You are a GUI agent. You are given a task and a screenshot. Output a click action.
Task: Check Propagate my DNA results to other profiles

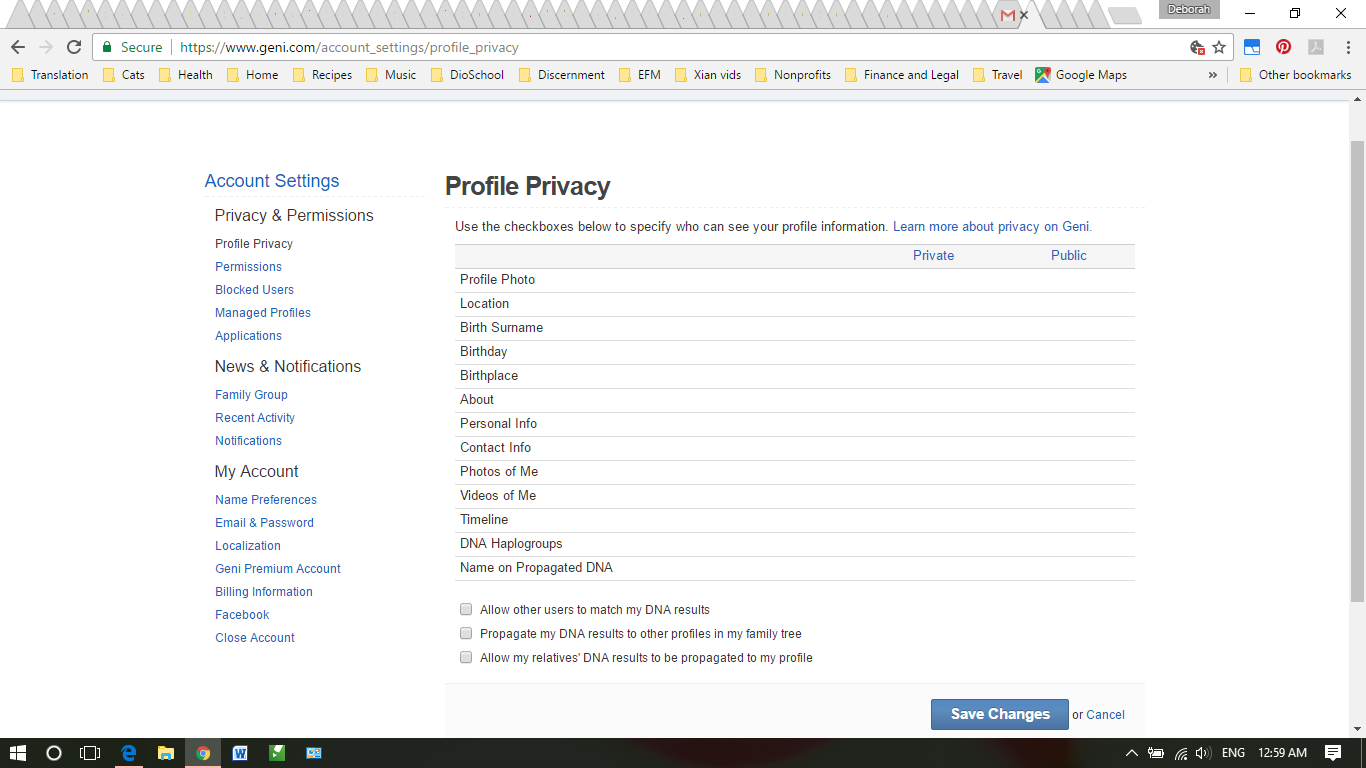point(466,633)
